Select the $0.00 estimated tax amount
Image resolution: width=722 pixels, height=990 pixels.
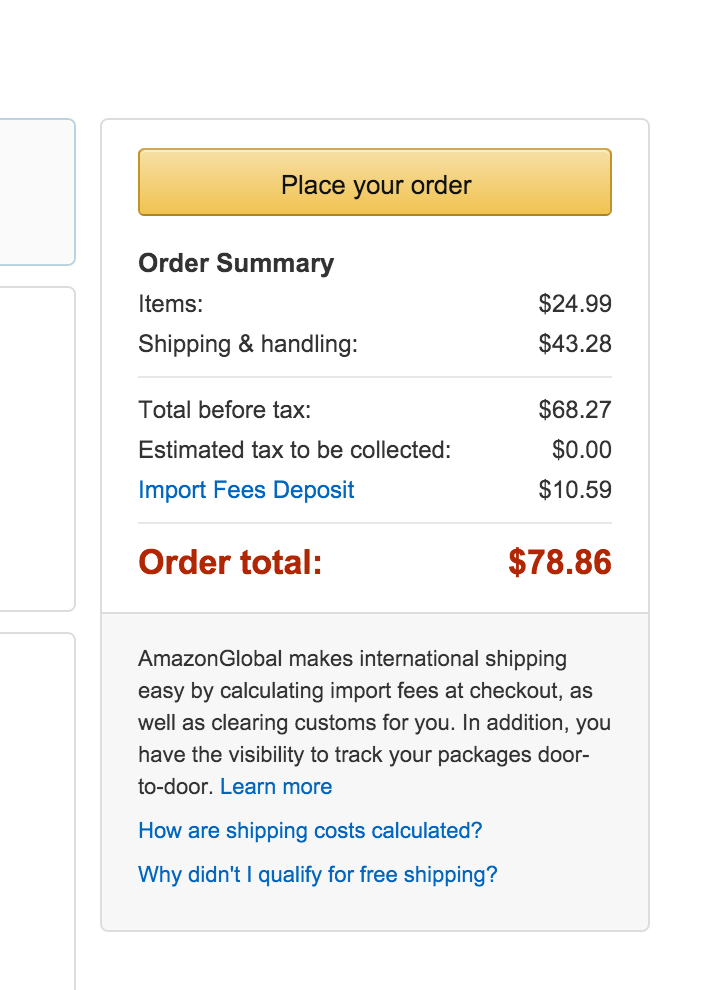coord(582,450)
